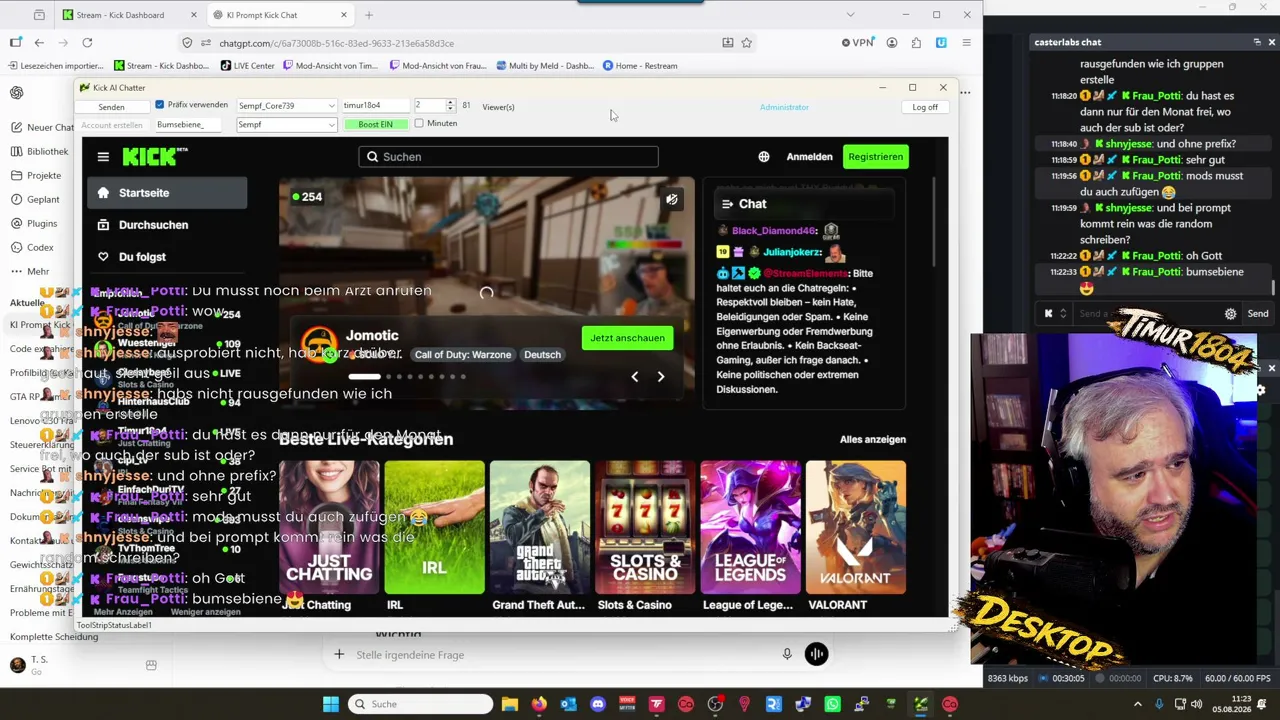Click the Log off button
Image resolution: width=1280 pixels, height=720 pixels.
[x=925, y=107]
